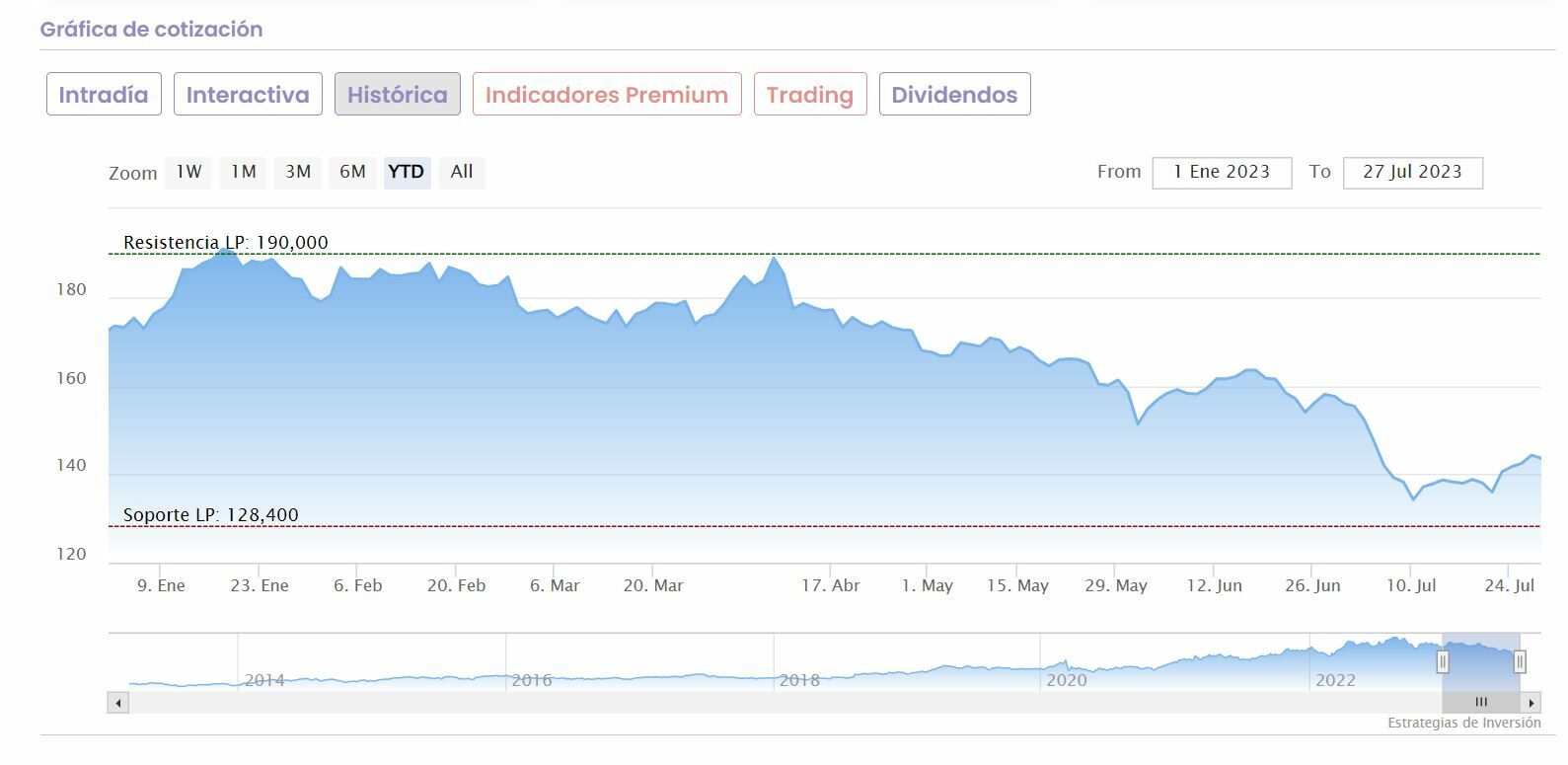
Task: Click the right range handle in the navigator
Action: point(1520,661)
